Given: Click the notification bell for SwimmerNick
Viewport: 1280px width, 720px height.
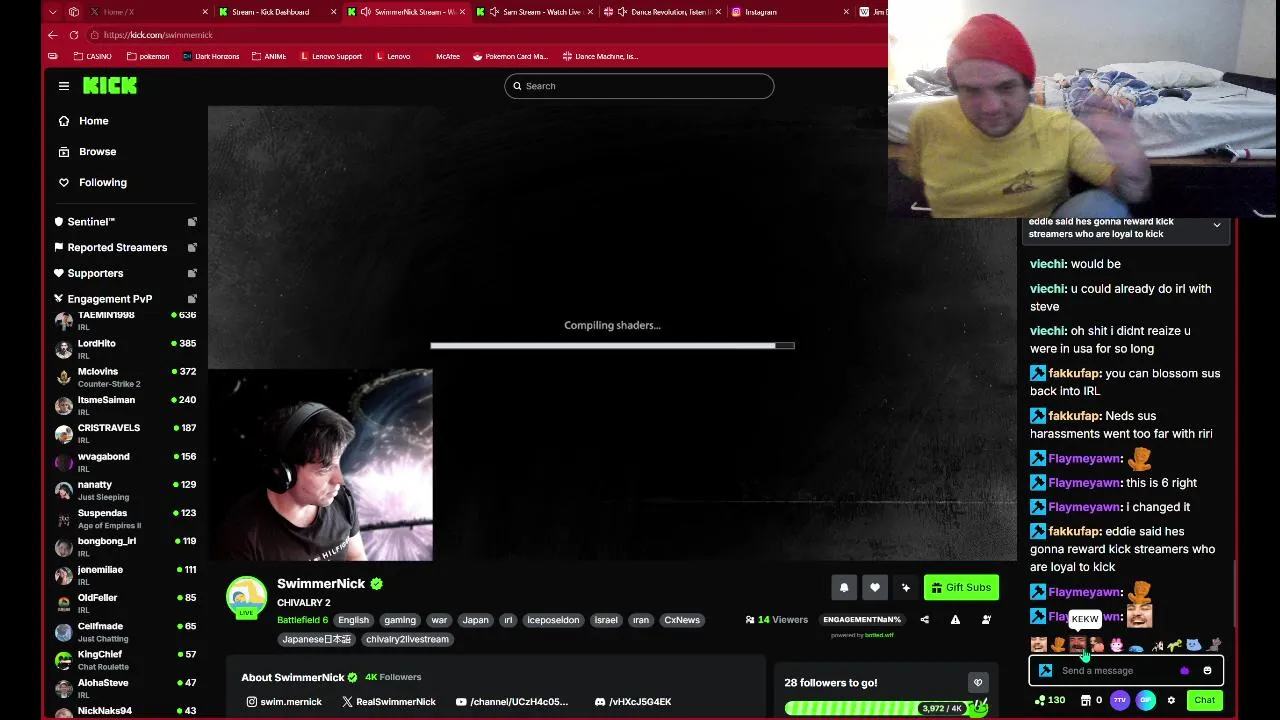Looking at the screenshot, I should [x=844, y=588].
